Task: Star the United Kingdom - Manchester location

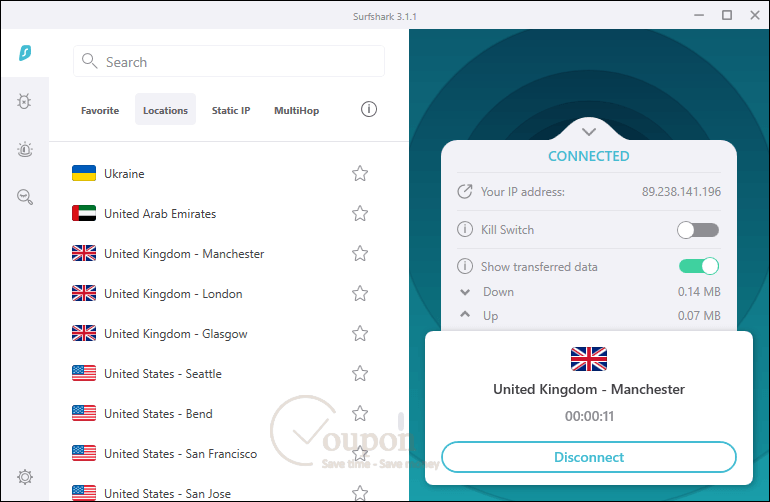Action: point(360,253)
